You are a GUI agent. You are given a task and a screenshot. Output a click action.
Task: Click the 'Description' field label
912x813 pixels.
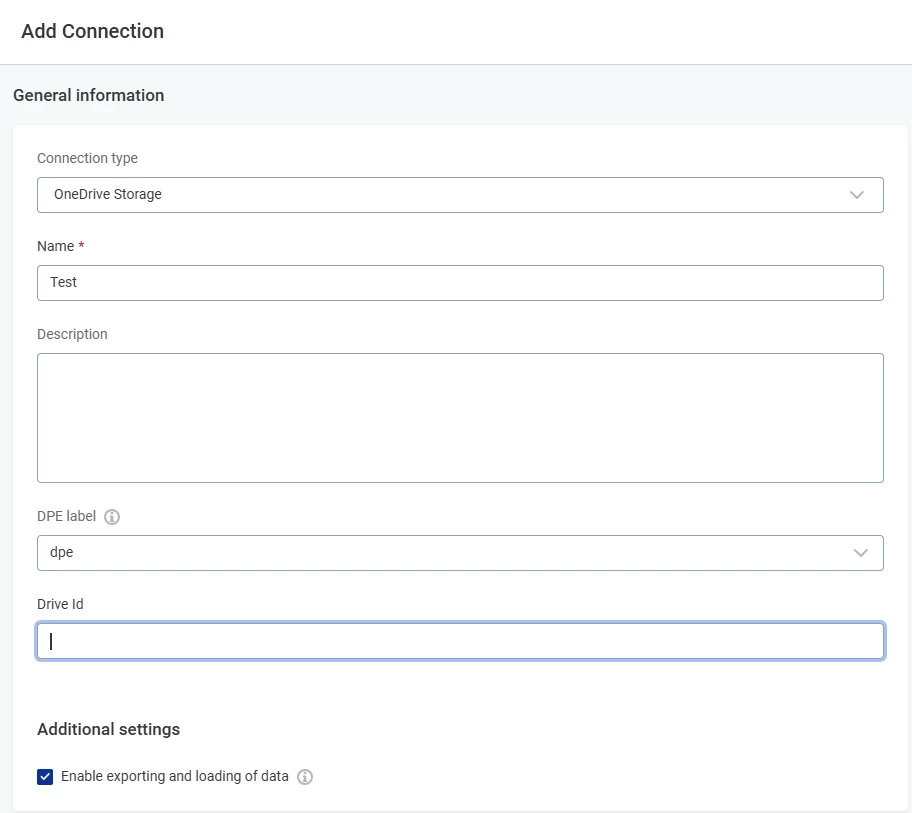[x=72, y=334]
